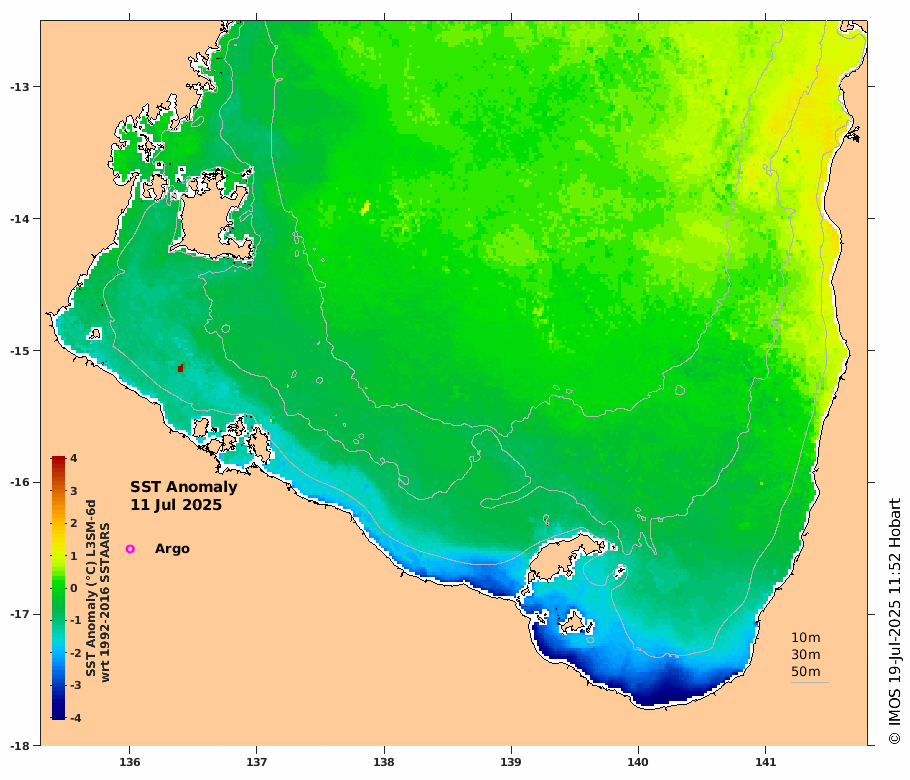Screen dimensions: 910x780
Task: Click the SST Anomaly title text
Action: [183, 487]
